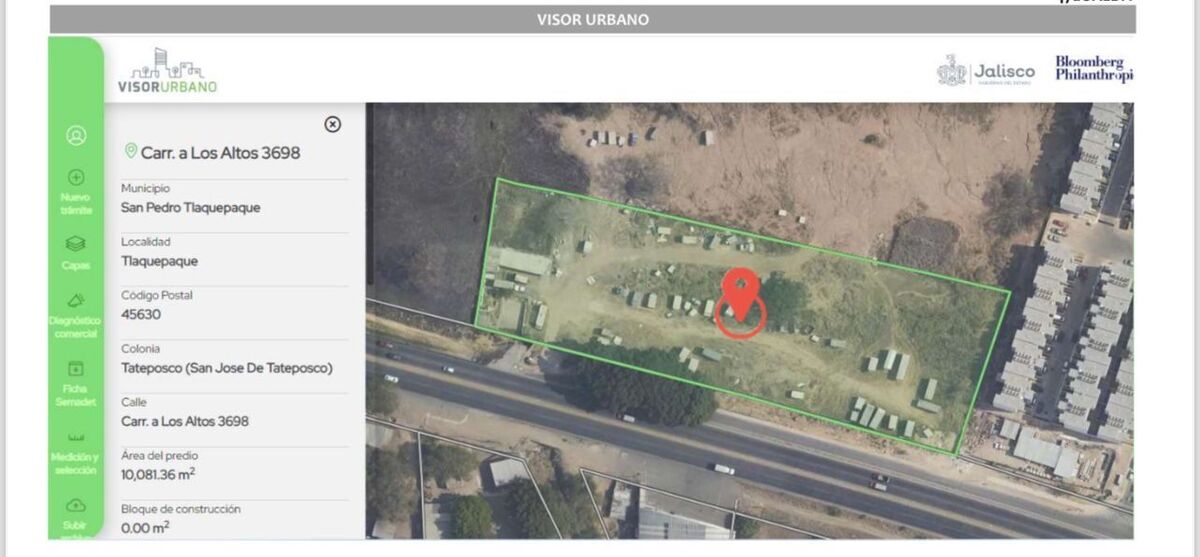Click the green location pin beside address
Image resolution: width=1200 pixels, height=557 pixels.
click(130, 151)
